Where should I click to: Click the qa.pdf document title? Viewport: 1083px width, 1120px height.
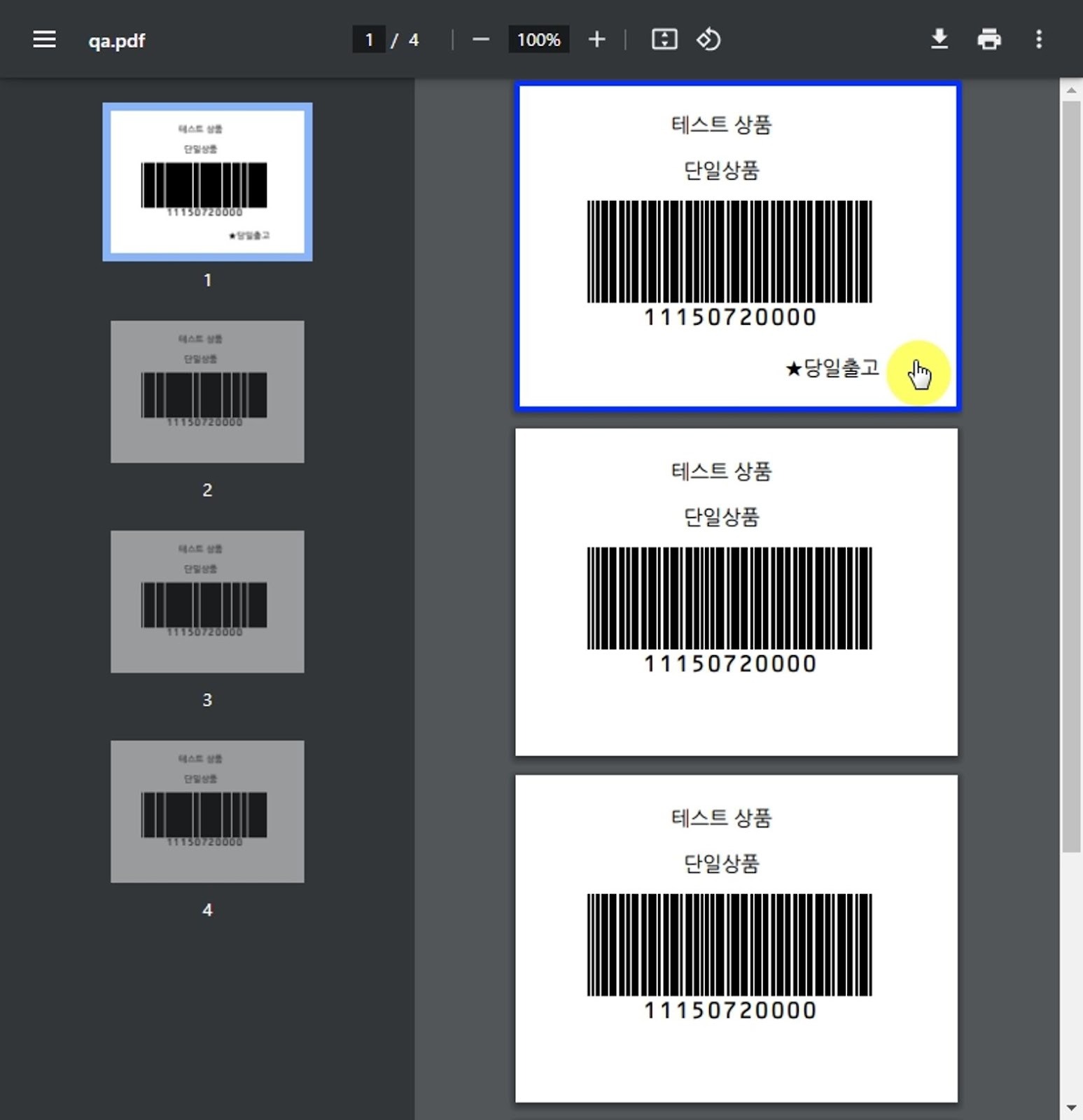click(x=117, y=41)
